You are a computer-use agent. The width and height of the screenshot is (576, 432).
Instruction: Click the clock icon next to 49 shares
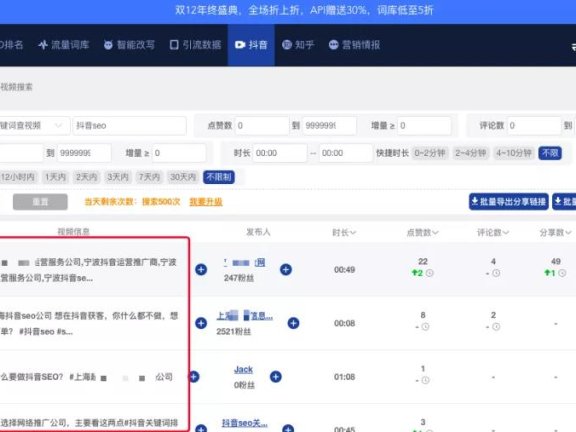pos(562,273)
